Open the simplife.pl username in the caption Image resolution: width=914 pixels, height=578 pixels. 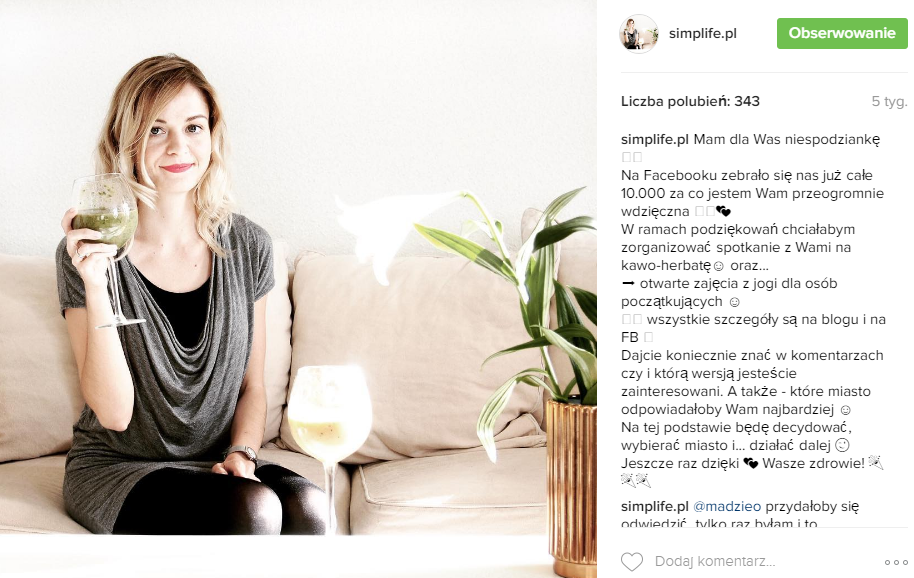coord(655,139)
